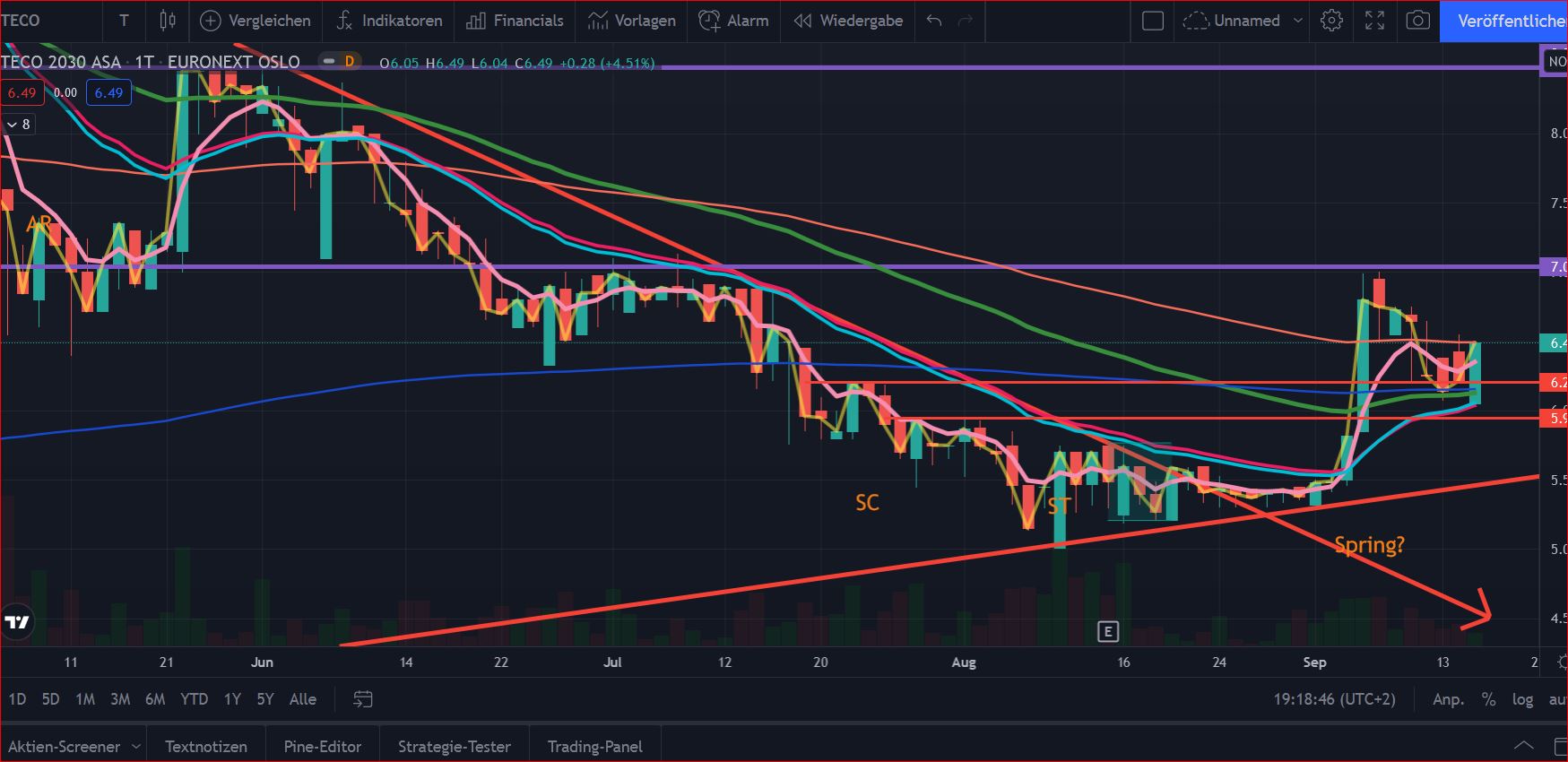Screen dimensions: 1568x762
Task: Open the Trading-Panel tab
Action: click(x=594, y=746)
